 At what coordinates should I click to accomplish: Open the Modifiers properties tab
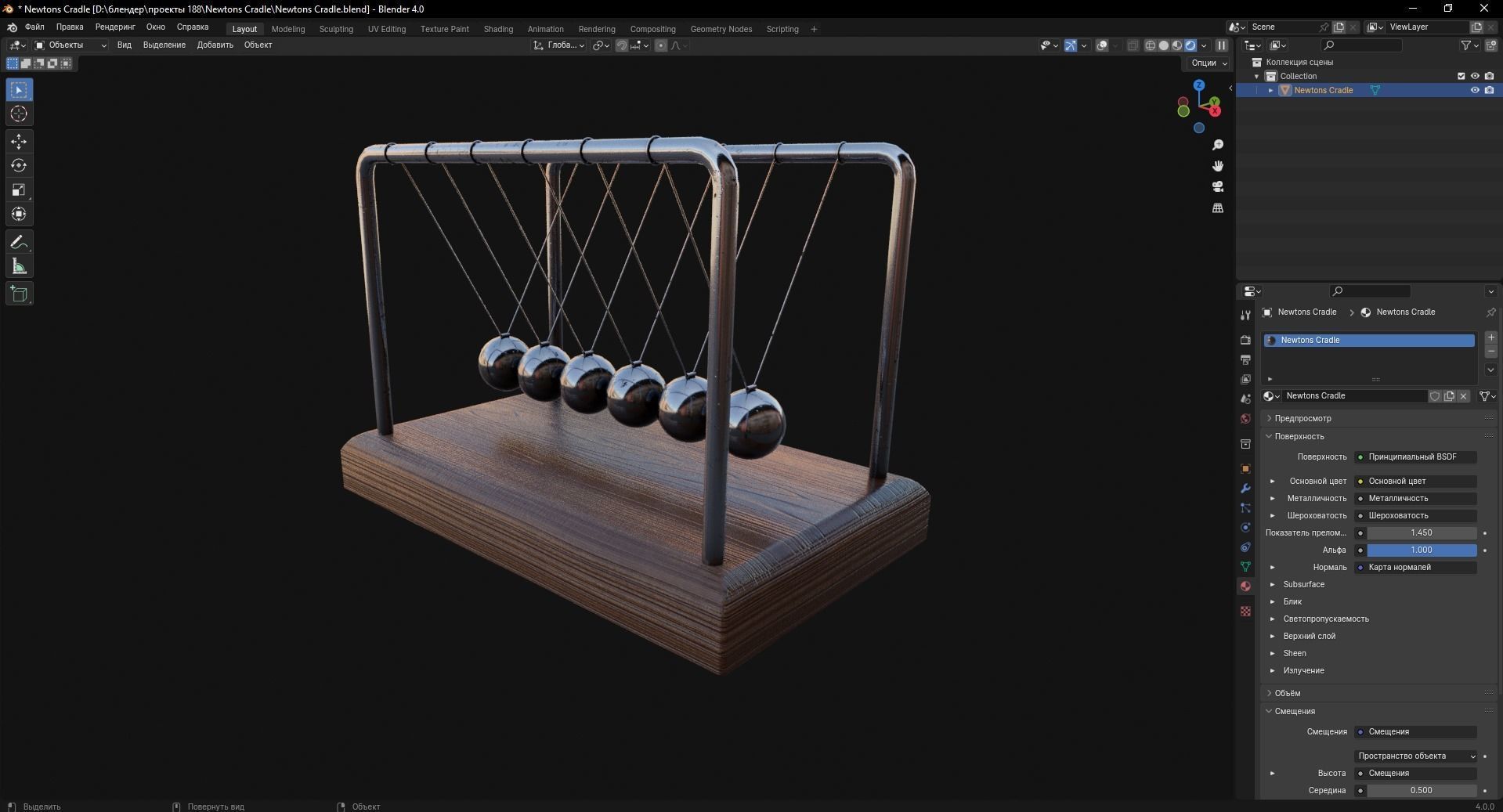[1245, 488]
